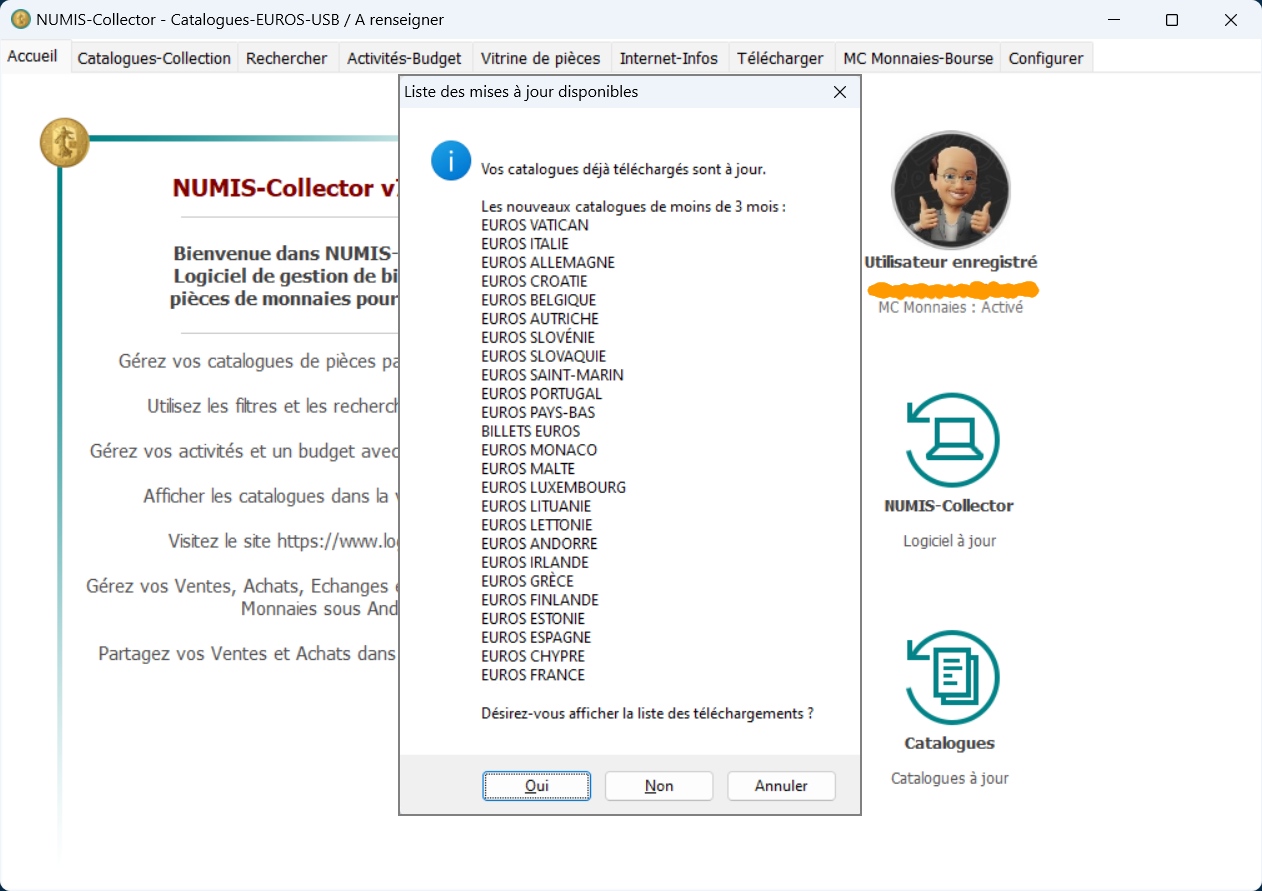Click the 'Catalogues à jour' status text
Screen dimensions: 1262x891
950,778
